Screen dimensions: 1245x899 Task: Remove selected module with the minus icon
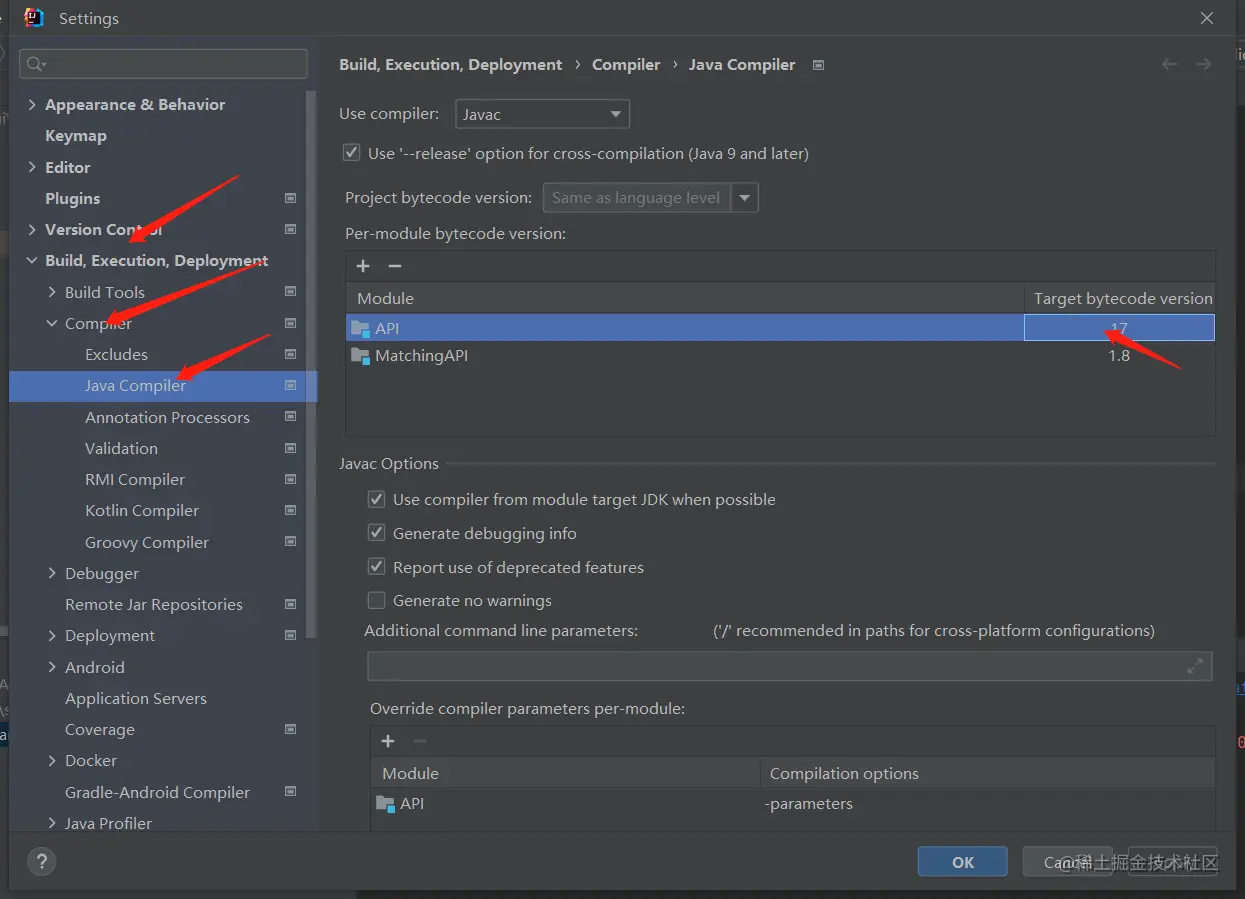395,266
